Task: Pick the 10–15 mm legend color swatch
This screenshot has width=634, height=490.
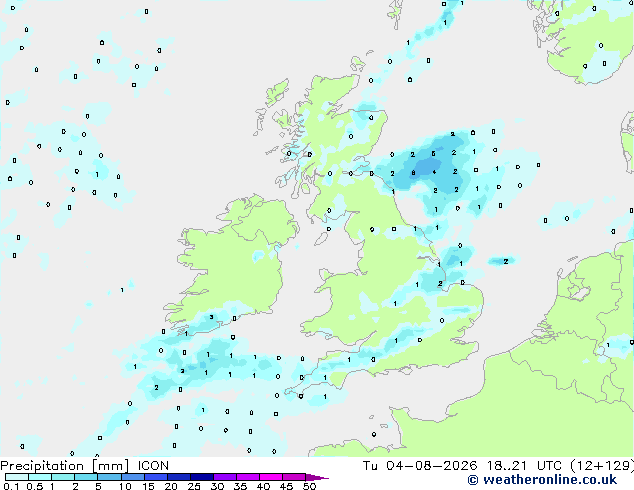Action: pyautogui.click(x=132, y=477)
